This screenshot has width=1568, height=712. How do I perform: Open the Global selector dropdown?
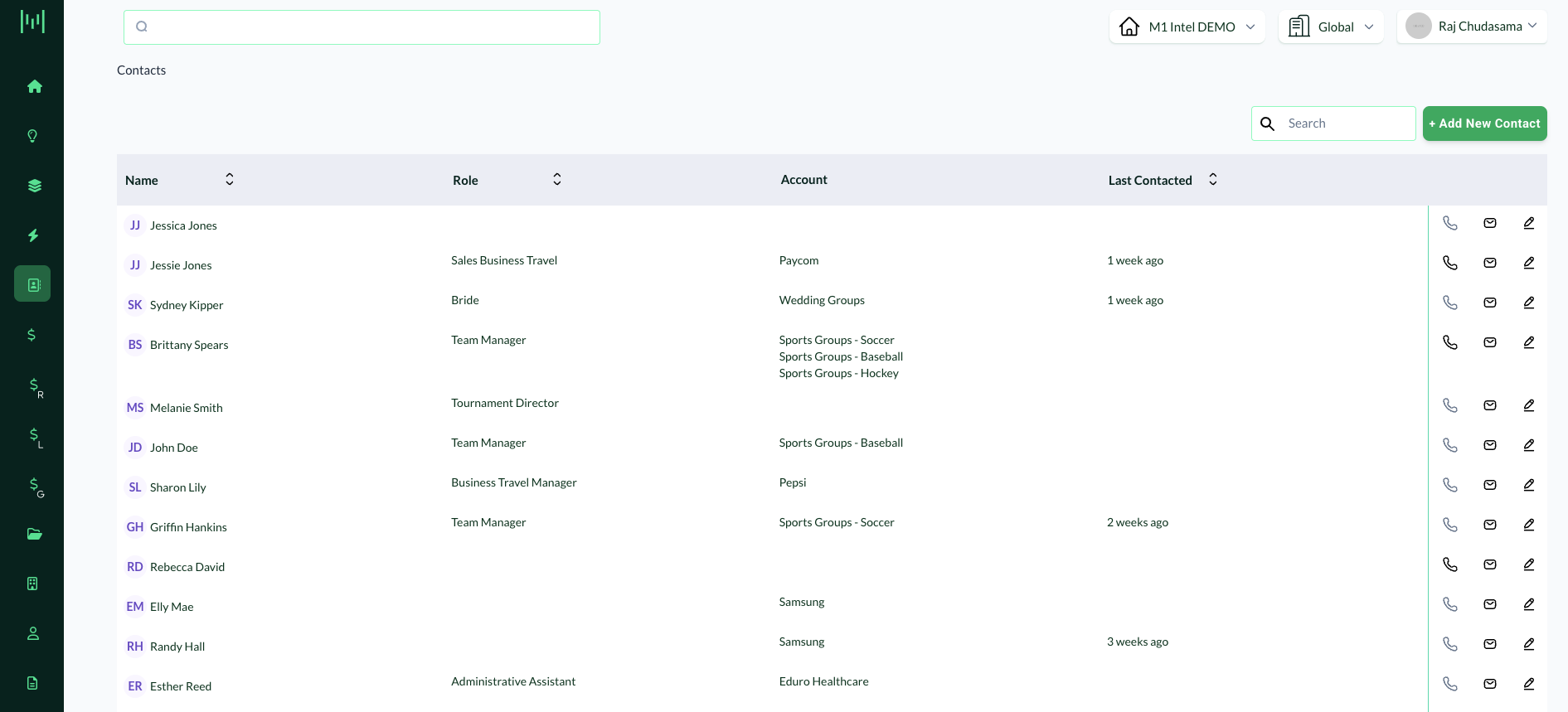1330,27
